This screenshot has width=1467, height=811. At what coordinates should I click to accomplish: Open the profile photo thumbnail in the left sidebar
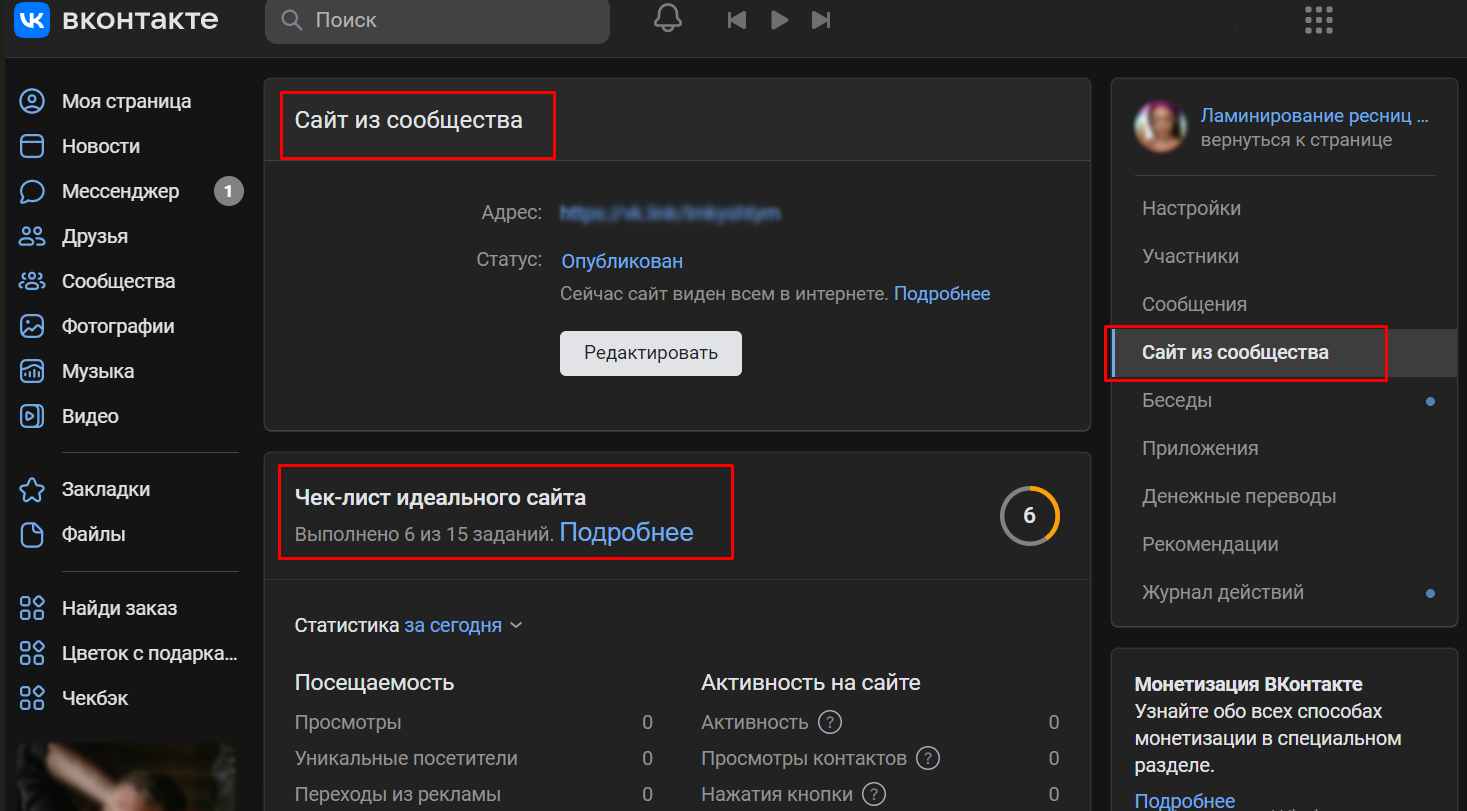[x=127, y=777]
